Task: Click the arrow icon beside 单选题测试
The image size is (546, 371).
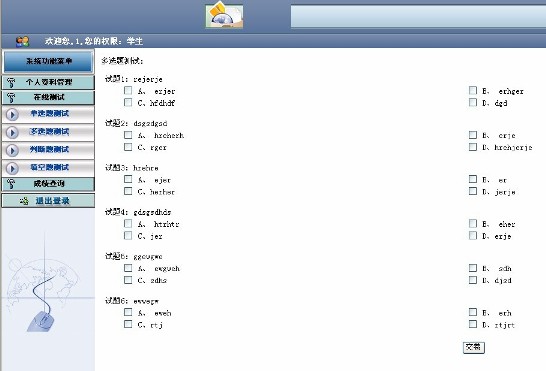Action: tap(12, 114)
